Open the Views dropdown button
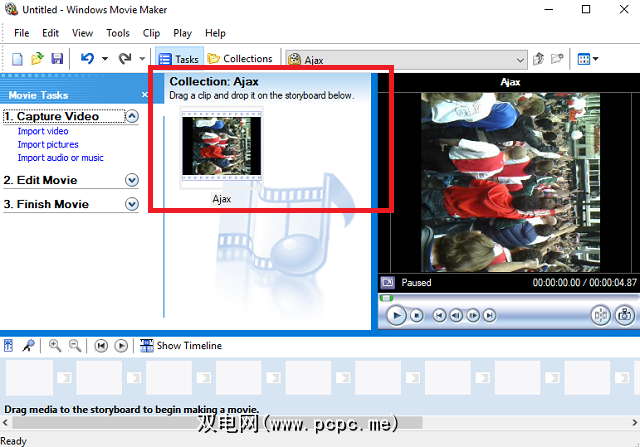 (x=588, y=59)
